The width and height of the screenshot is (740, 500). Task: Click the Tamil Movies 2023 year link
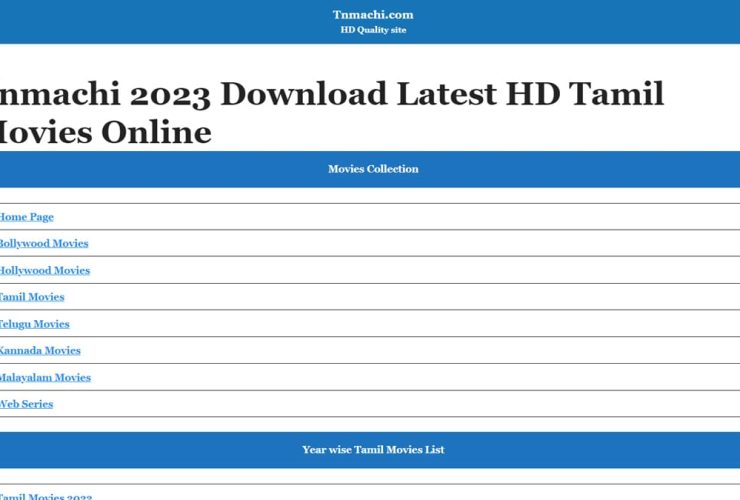tap(46, 496)
